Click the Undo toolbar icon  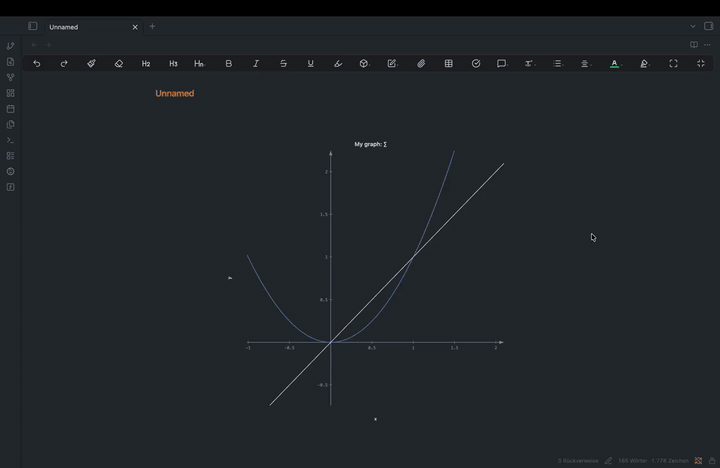pyautogui.click(x=37, y=64)
